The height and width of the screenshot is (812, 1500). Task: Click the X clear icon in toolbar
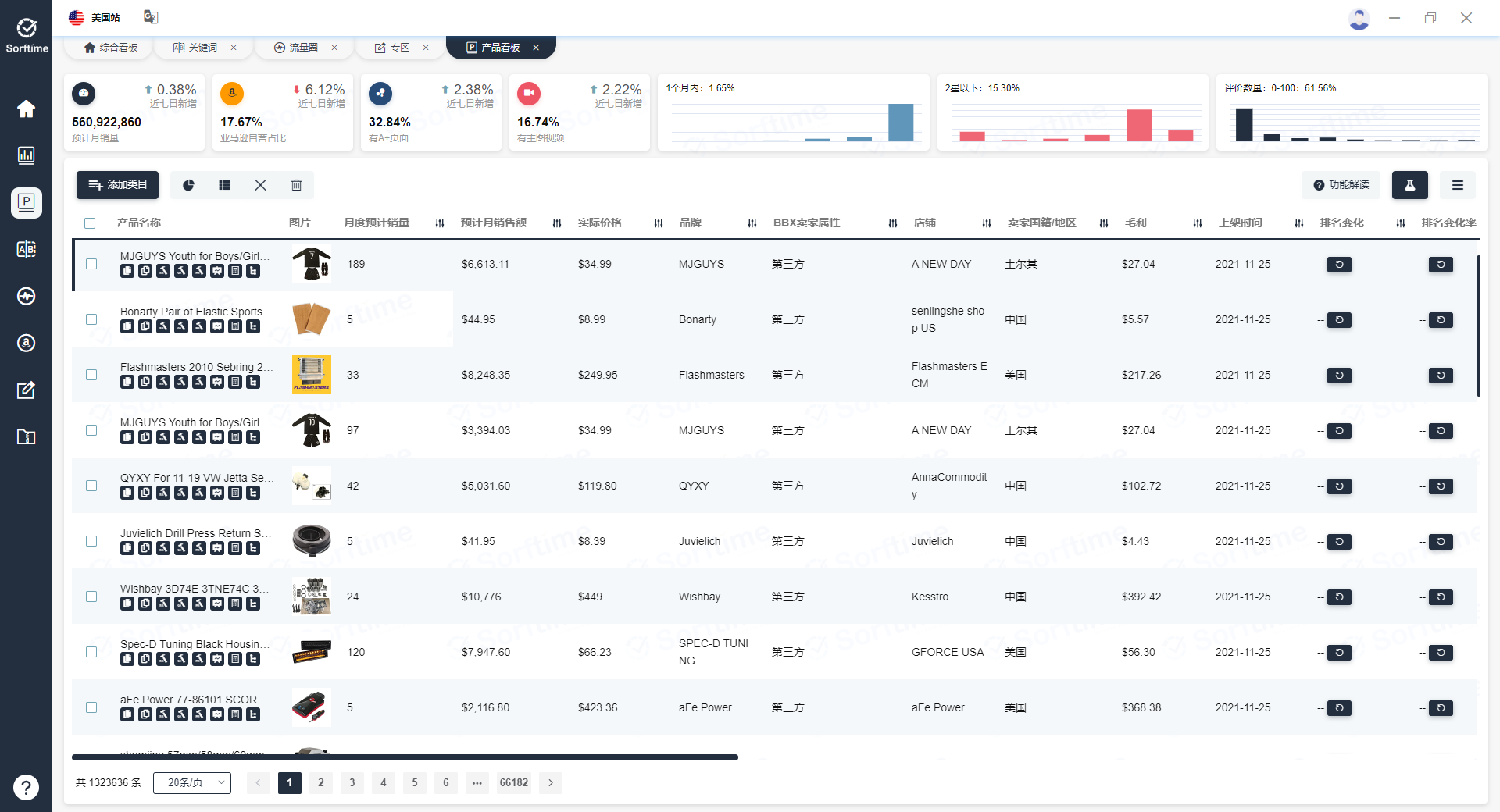point(260,185)
